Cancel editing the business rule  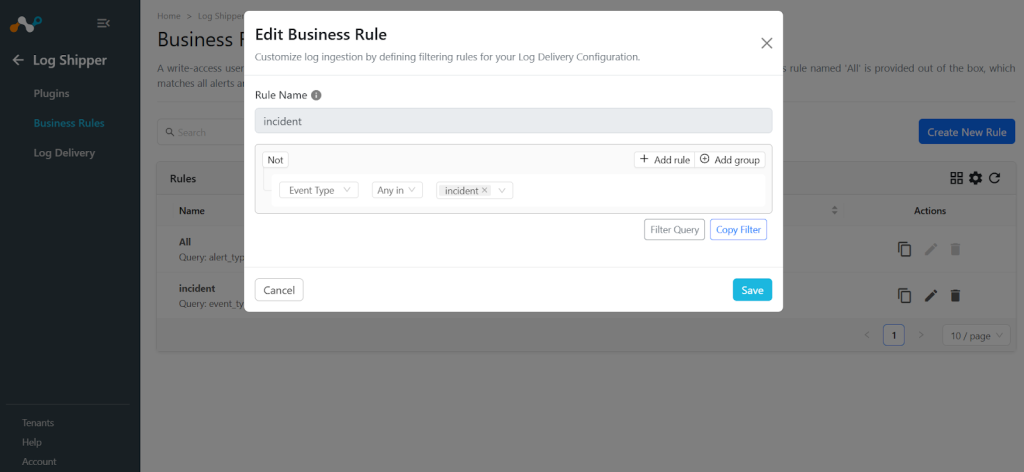(279, 290)
